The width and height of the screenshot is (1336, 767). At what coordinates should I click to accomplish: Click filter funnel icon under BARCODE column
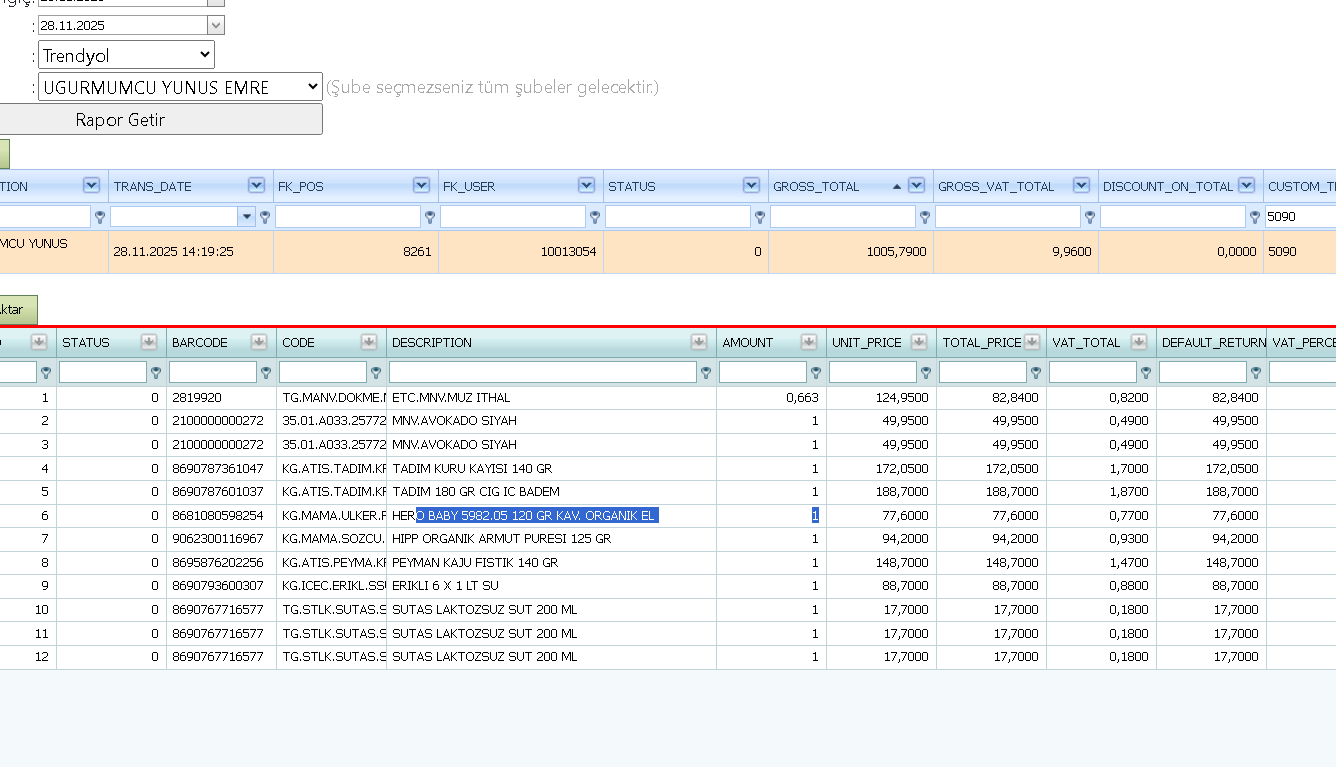coord(266,373)
